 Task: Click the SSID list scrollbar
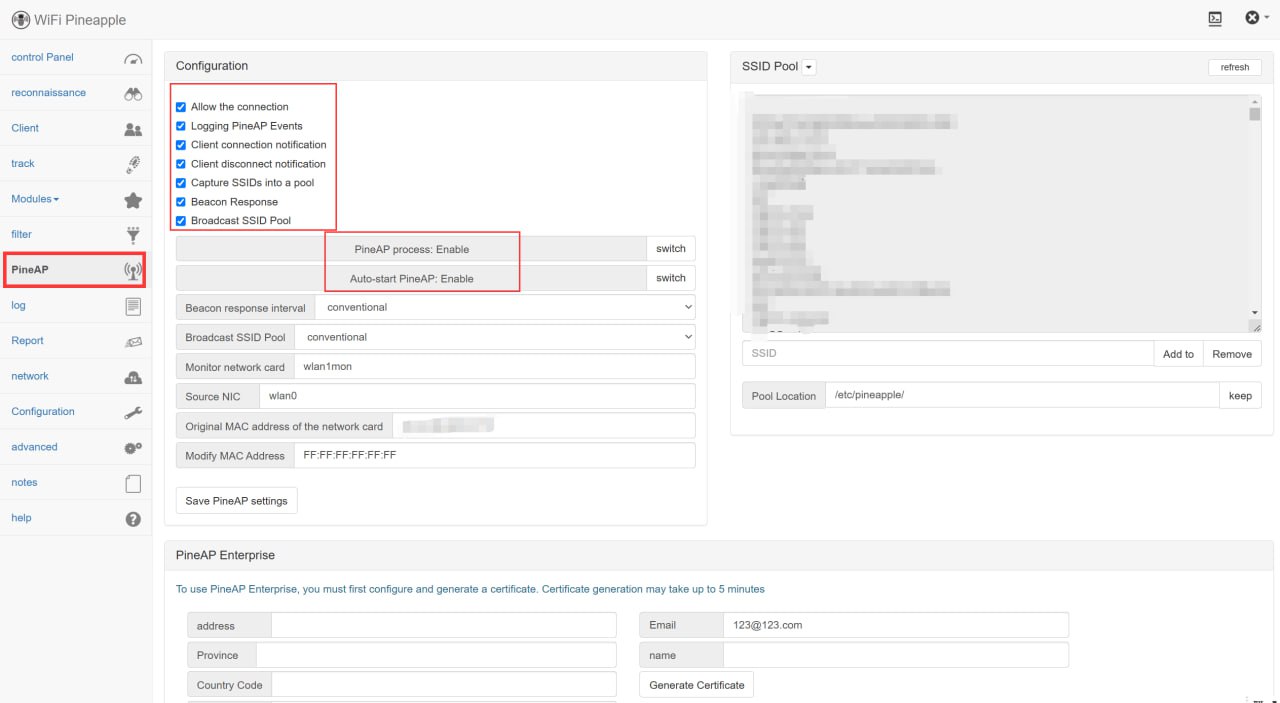pos(1254,114)
